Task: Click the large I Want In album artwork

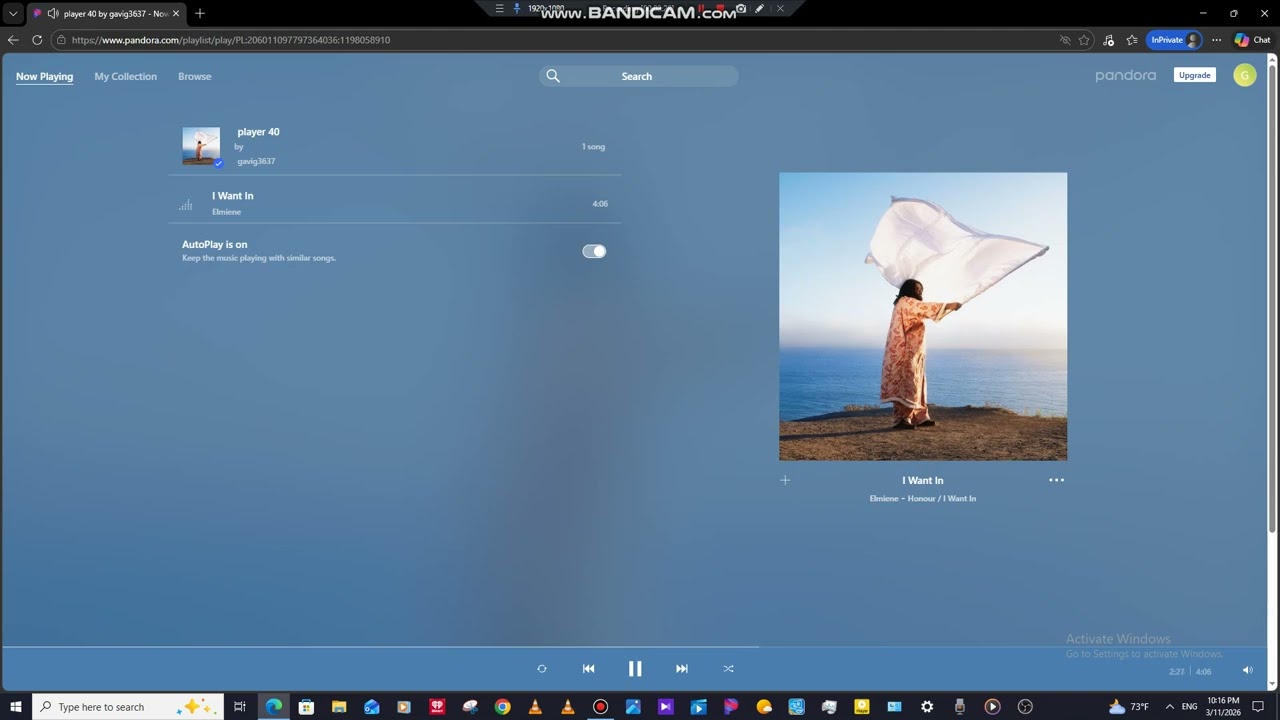Action: (923, 316)
